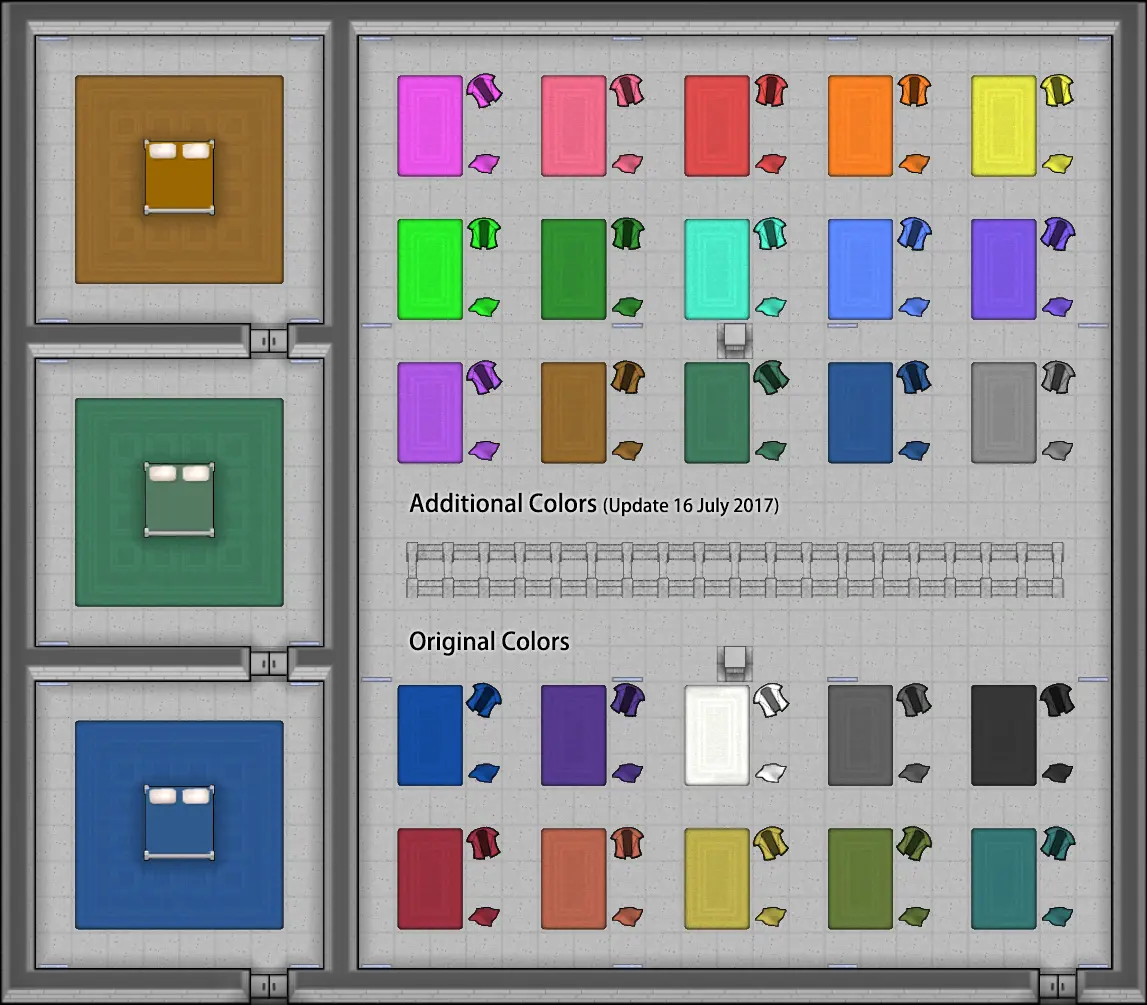Image resolution: width=1147 pixels, height=1005 pixels.
Task: Select the dark teal shirt in Original Colors
Action: tap(1057, 843)
